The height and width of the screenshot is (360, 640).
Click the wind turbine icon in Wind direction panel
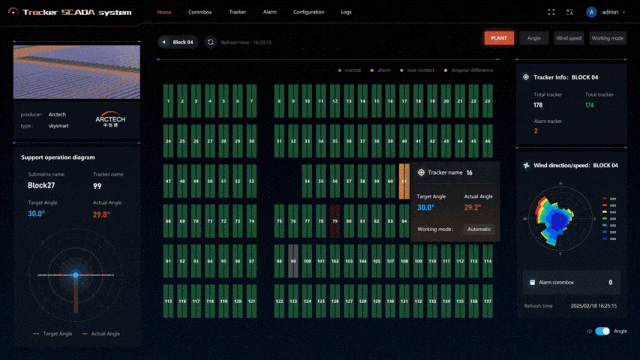(526, 165)
